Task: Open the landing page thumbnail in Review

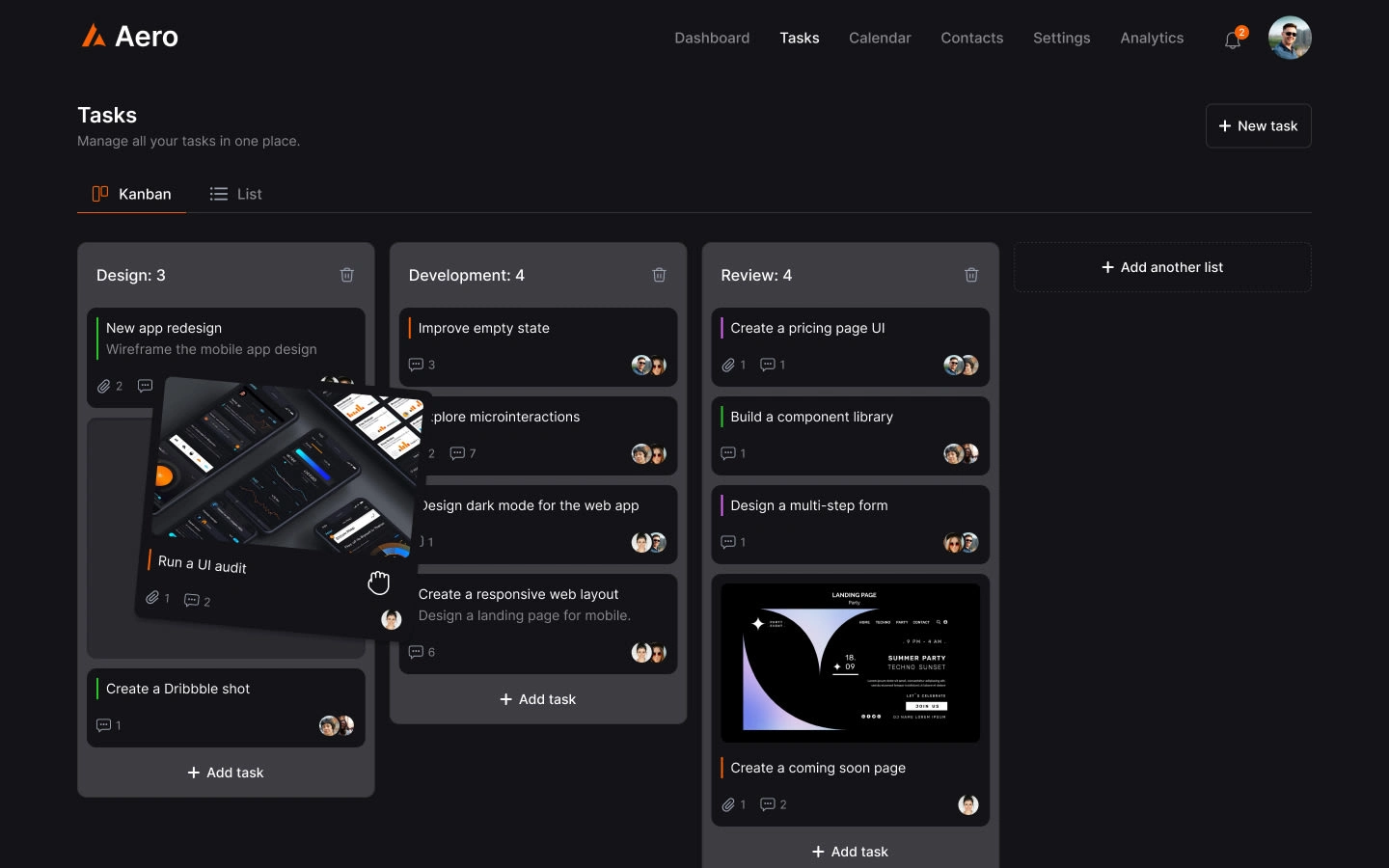Action: click(x=851, y=664)
